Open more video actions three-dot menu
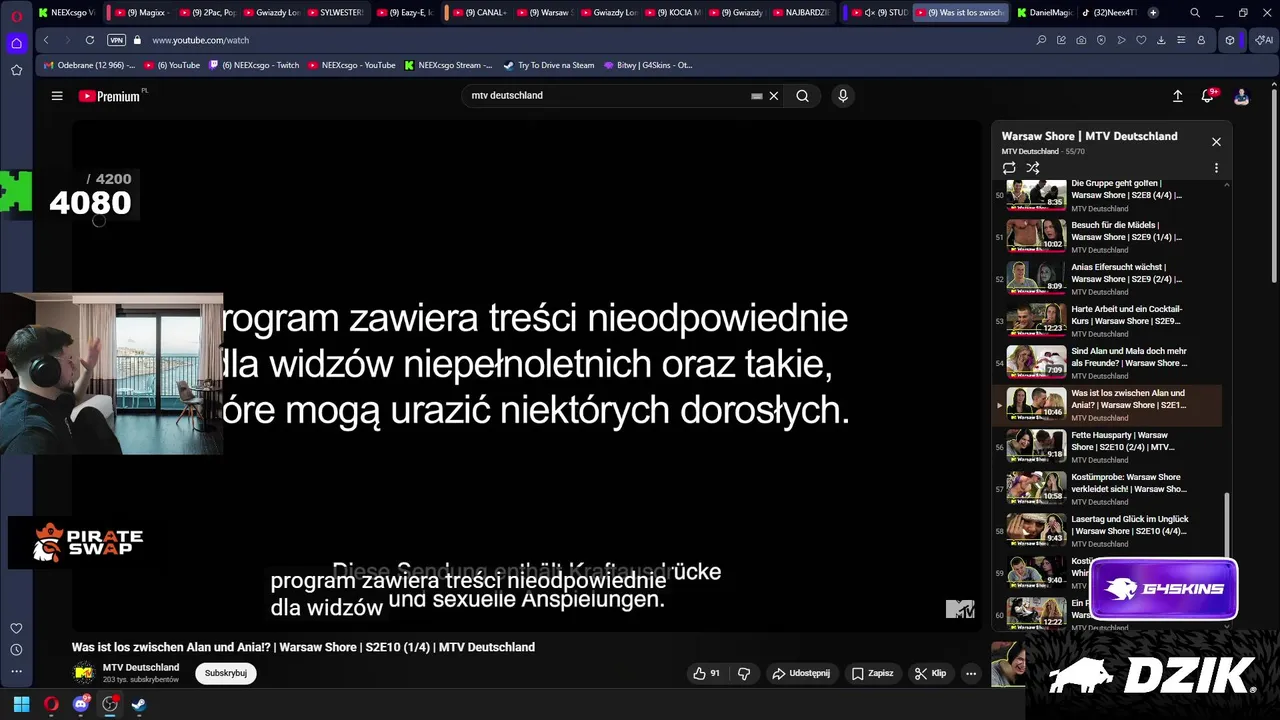The image size is (1280, 720). [x=970, y=674]
